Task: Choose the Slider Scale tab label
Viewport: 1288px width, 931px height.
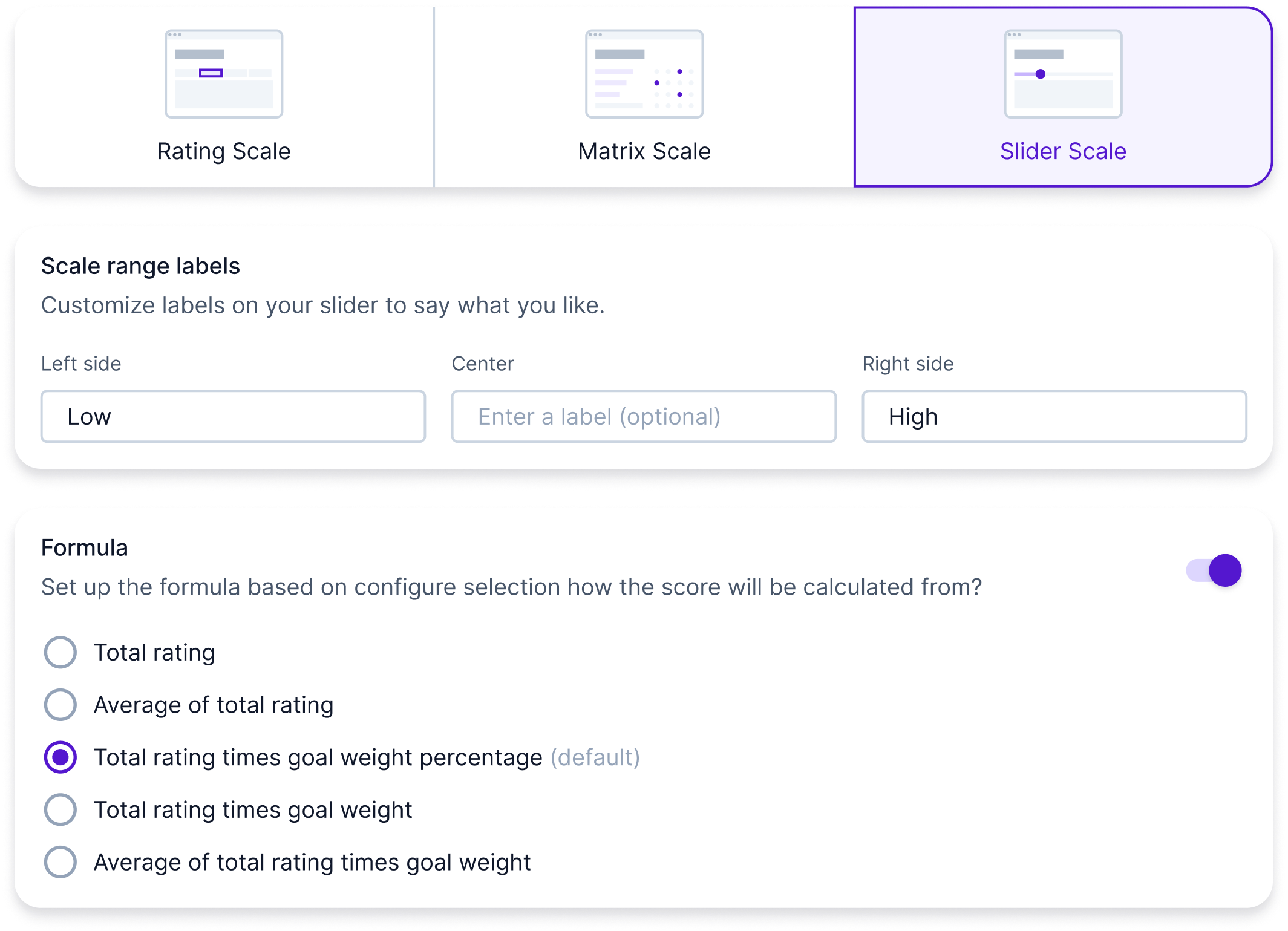Action: [1063, 151]
